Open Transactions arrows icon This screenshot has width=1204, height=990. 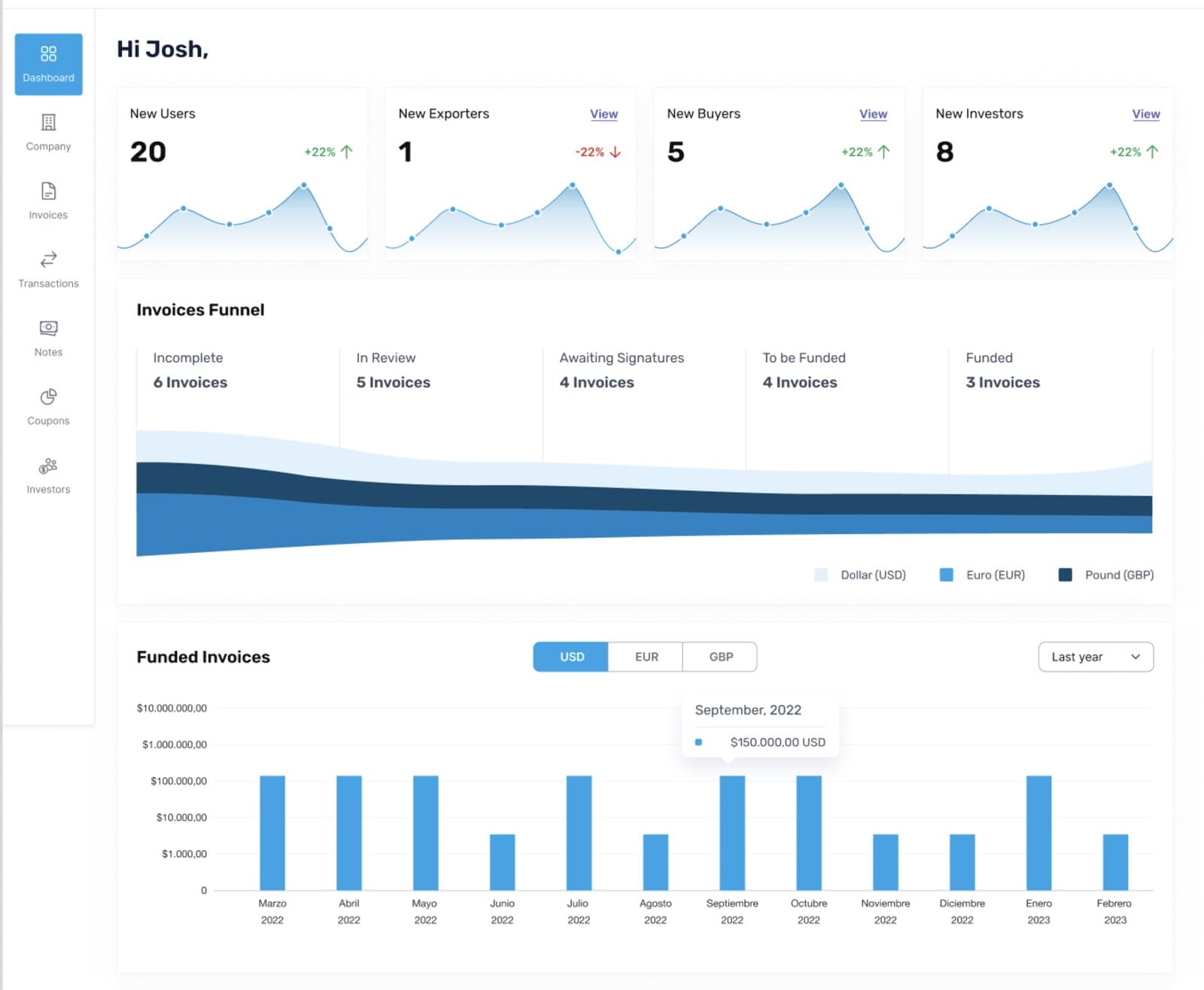(48, 260)
